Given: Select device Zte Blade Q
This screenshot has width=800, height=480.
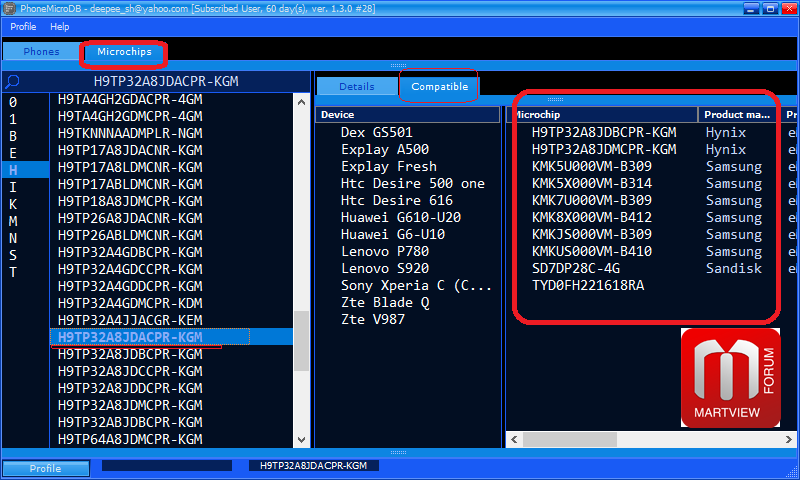Looking at the screenshot, I should pos(385,302).
